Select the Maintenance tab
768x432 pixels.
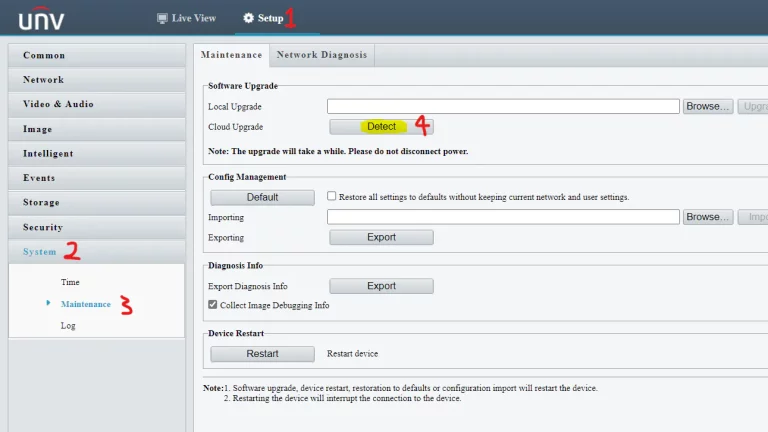(x=231, y=55)
